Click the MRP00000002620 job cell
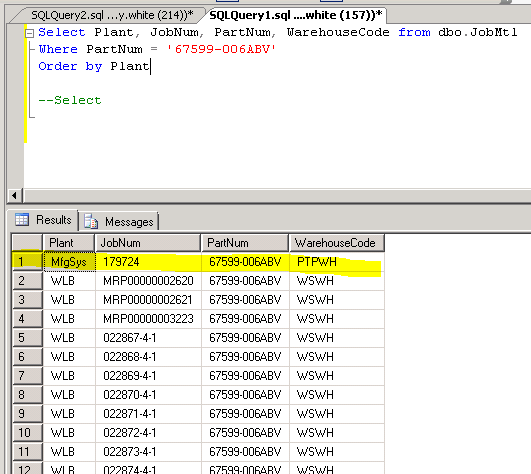Image resolution: width=531 pixels, height=474 pixels. point(148,281)
